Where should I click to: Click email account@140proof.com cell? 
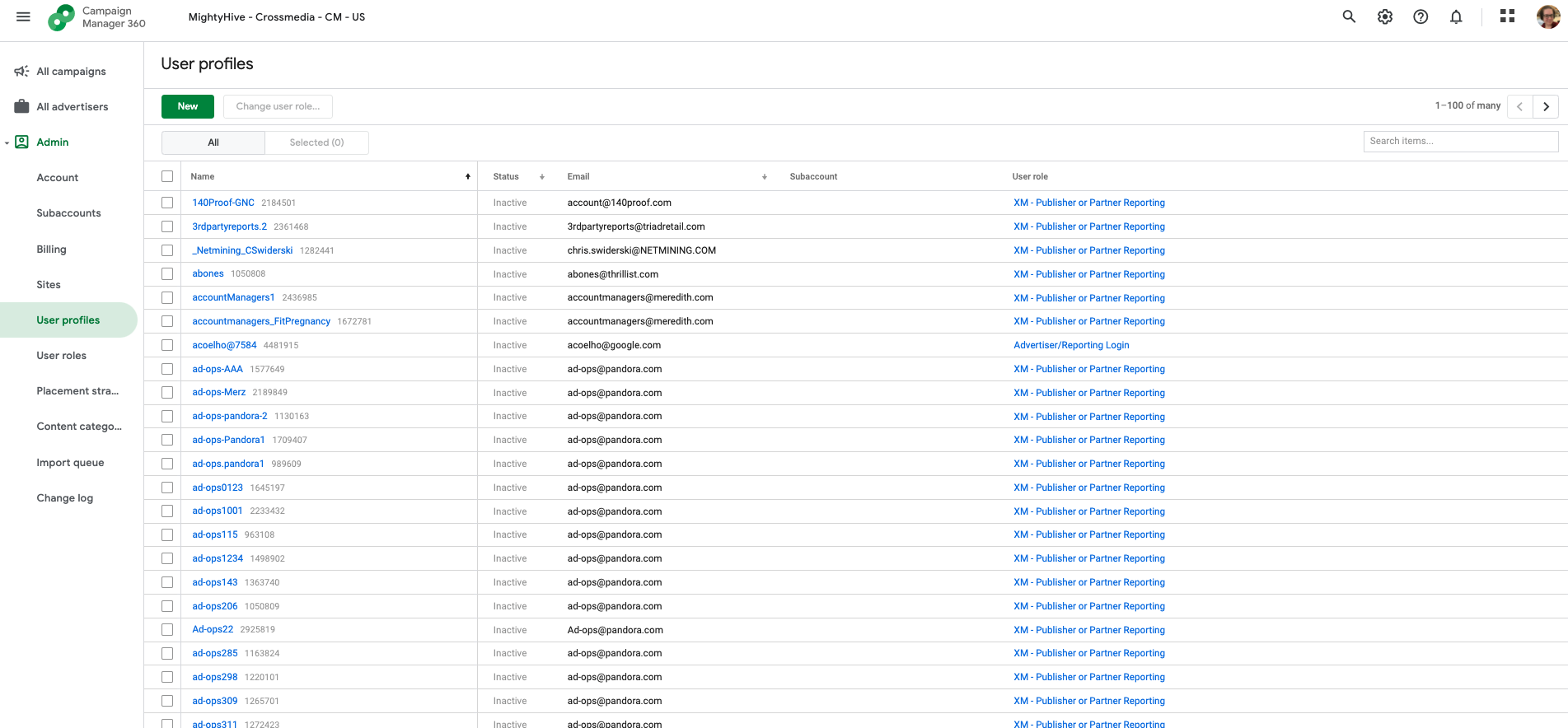pos(620,203)
